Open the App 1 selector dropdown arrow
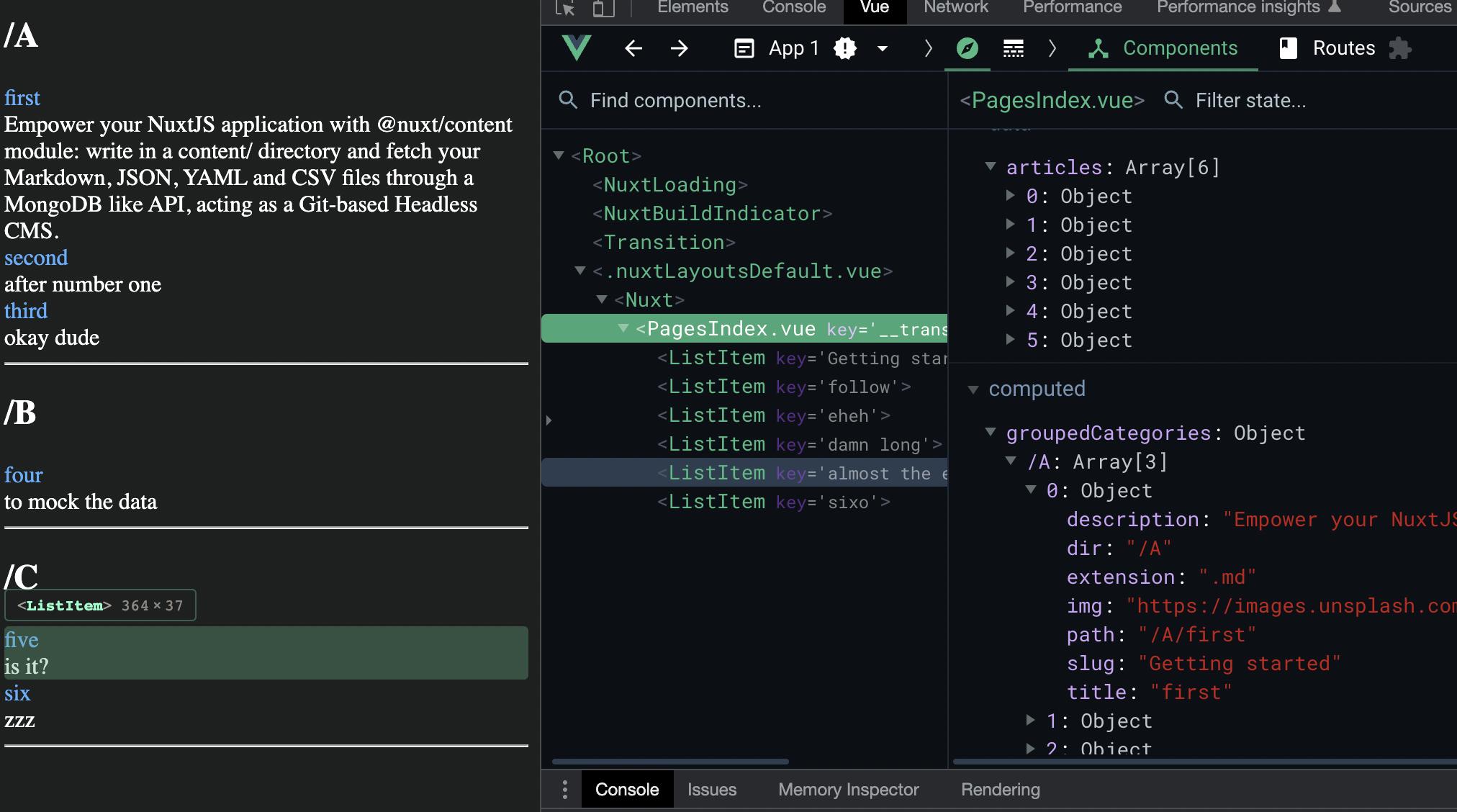 tap(883, 49)
